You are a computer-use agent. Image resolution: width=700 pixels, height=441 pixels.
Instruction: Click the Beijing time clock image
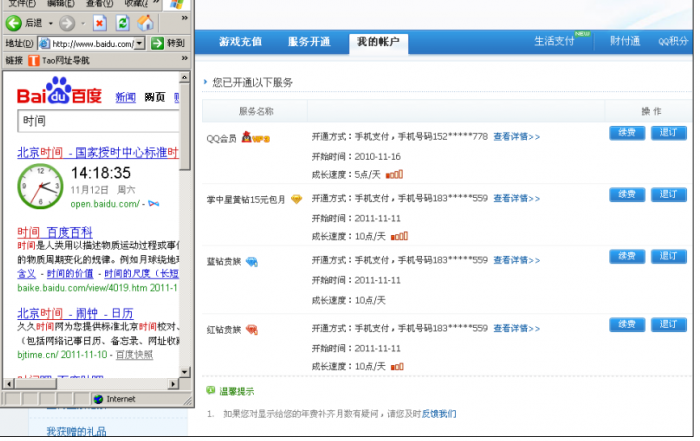[40, 186]
